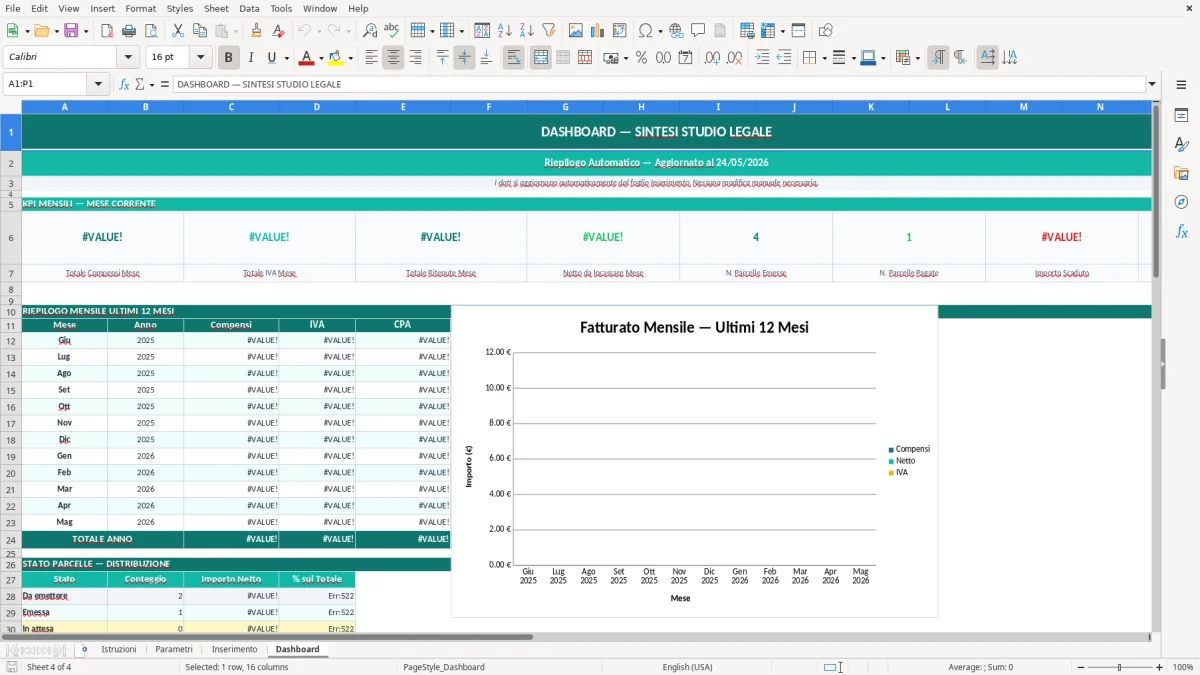Open Find & Replace

coord(370,31)
